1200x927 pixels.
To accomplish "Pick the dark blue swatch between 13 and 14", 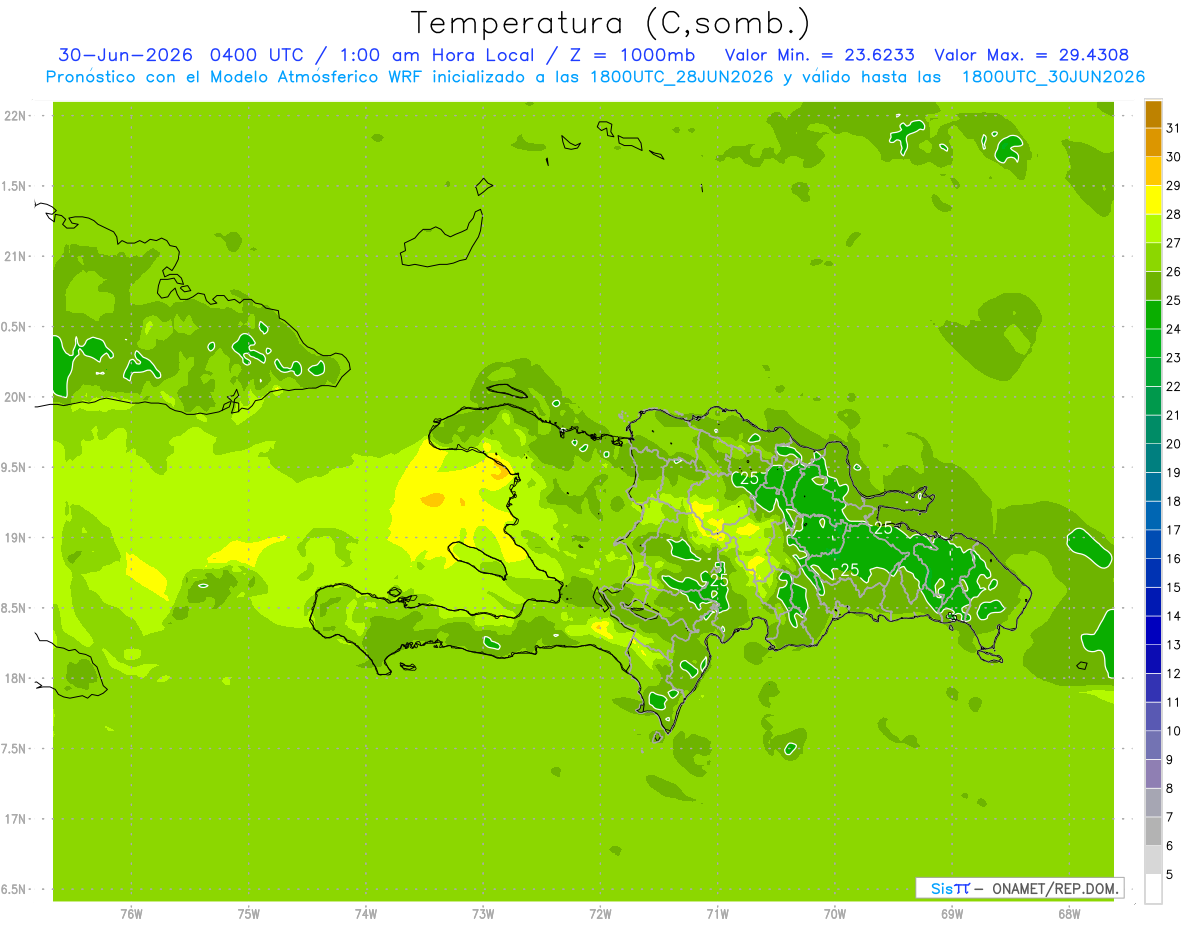I will tap(1153, 630).
